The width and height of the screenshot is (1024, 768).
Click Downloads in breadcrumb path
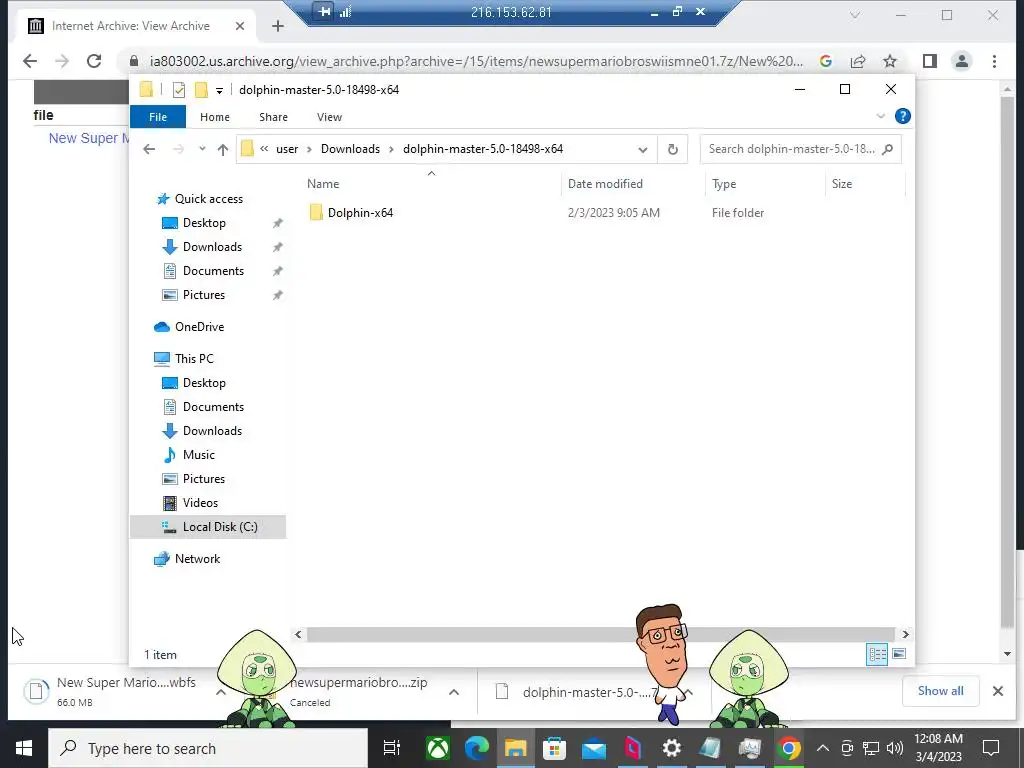(x=350, y=149)
